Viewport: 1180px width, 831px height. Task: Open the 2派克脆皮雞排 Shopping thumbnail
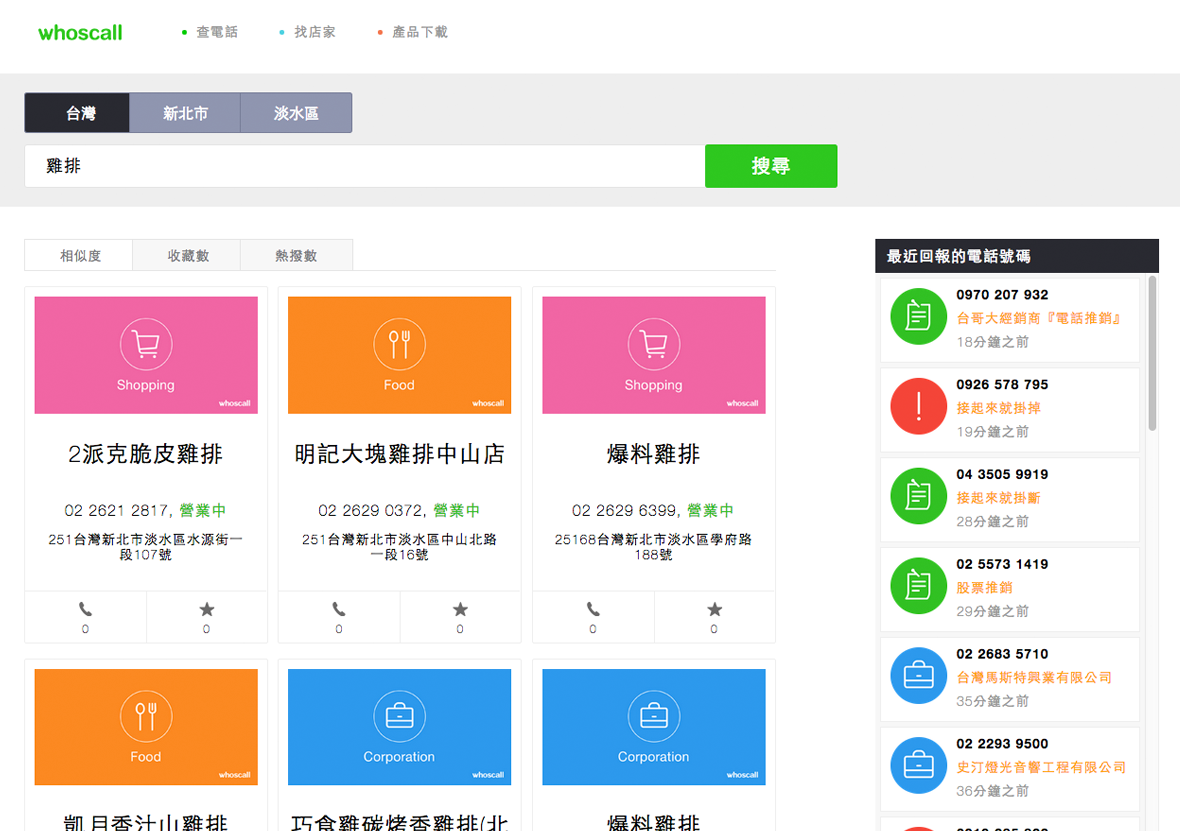coord(146,355)
